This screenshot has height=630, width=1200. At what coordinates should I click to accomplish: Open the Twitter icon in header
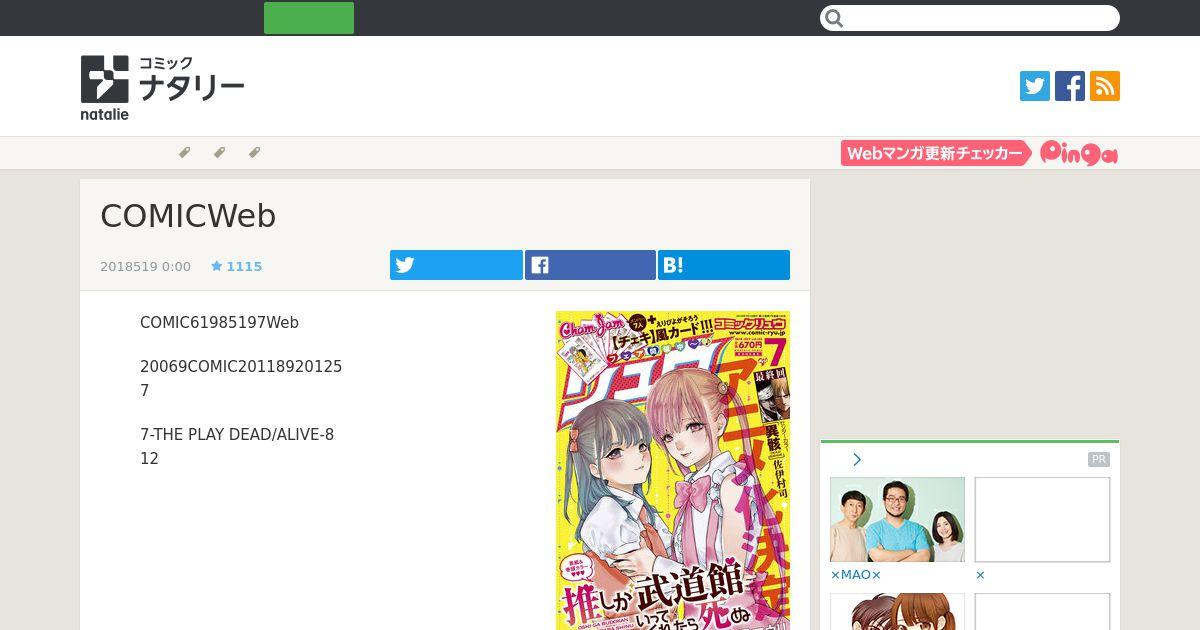tap(1035, 86)
